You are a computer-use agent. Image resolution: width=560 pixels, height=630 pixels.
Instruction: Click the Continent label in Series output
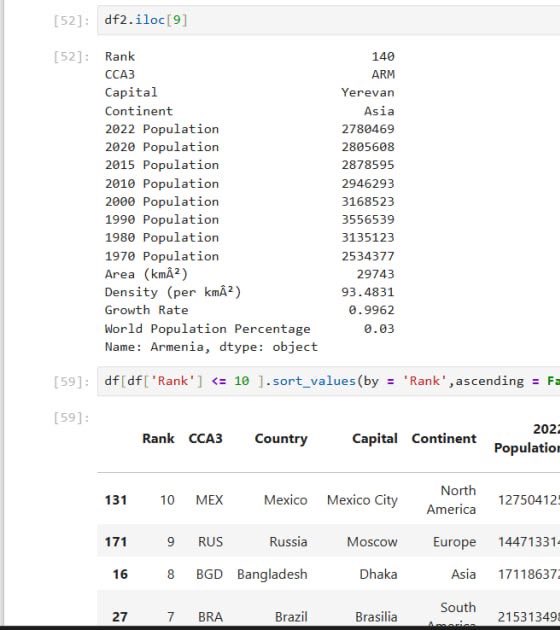pos(139,111)
